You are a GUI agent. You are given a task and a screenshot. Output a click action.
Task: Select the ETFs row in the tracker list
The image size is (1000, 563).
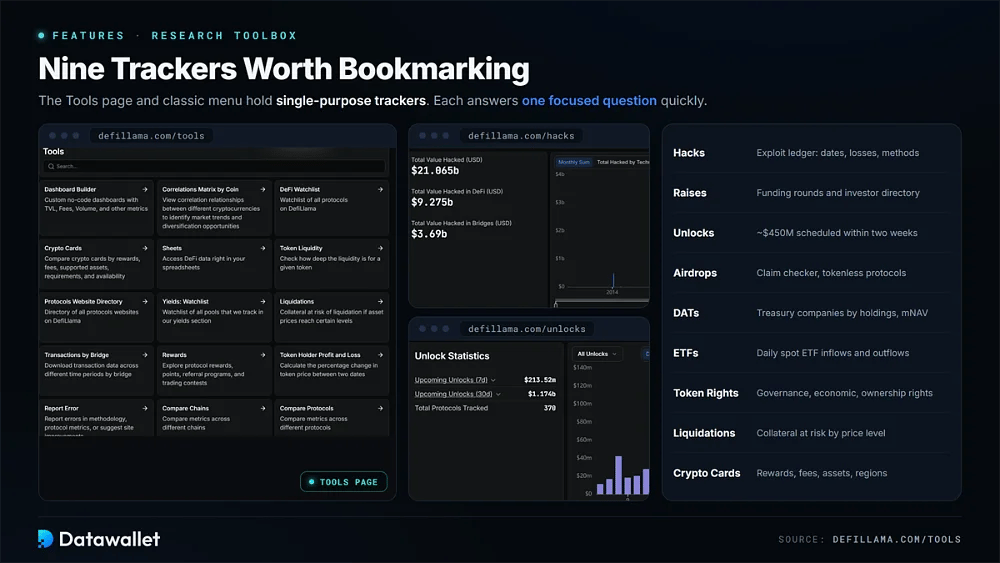point(811,353)
